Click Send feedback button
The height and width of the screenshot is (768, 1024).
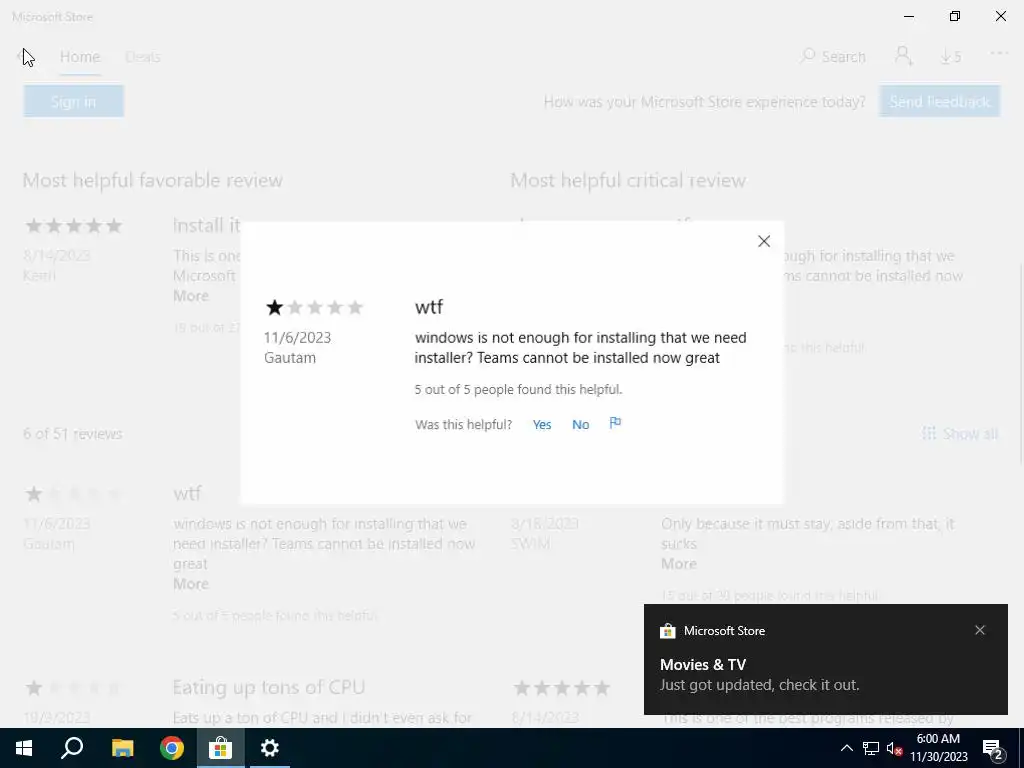pyautogui.click(x=939, y=101)
